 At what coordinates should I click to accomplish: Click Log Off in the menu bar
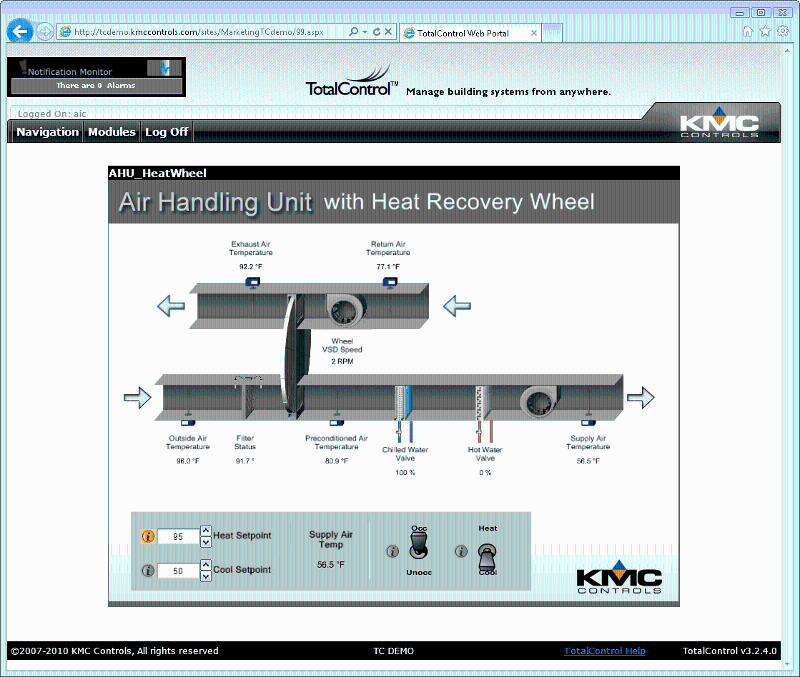click(x=166, y=132)
